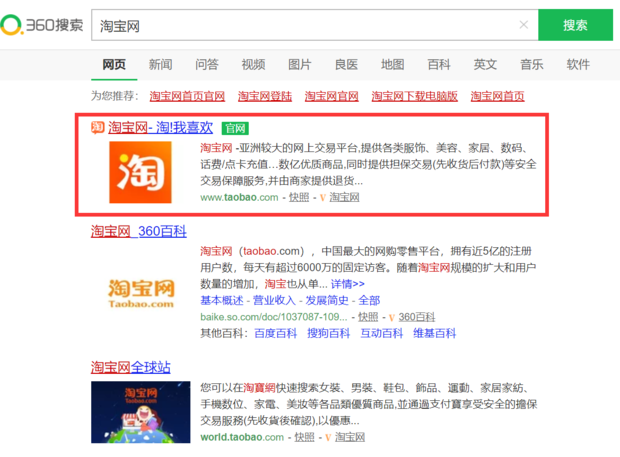Image resolution: width=620 pixels, height=457 pixels.
Task: Go to the 良医 tab
Action: tap(346, 64)
